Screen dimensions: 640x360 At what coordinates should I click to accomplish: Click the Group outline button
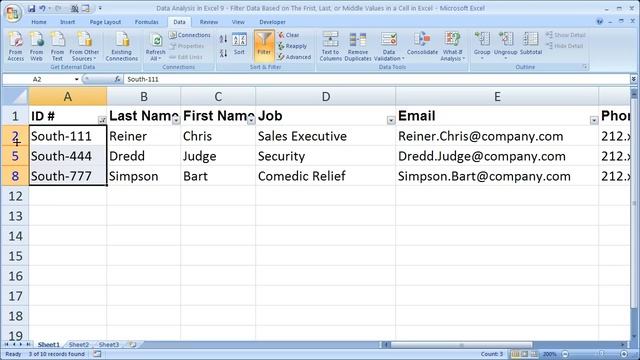coord(482,46)
